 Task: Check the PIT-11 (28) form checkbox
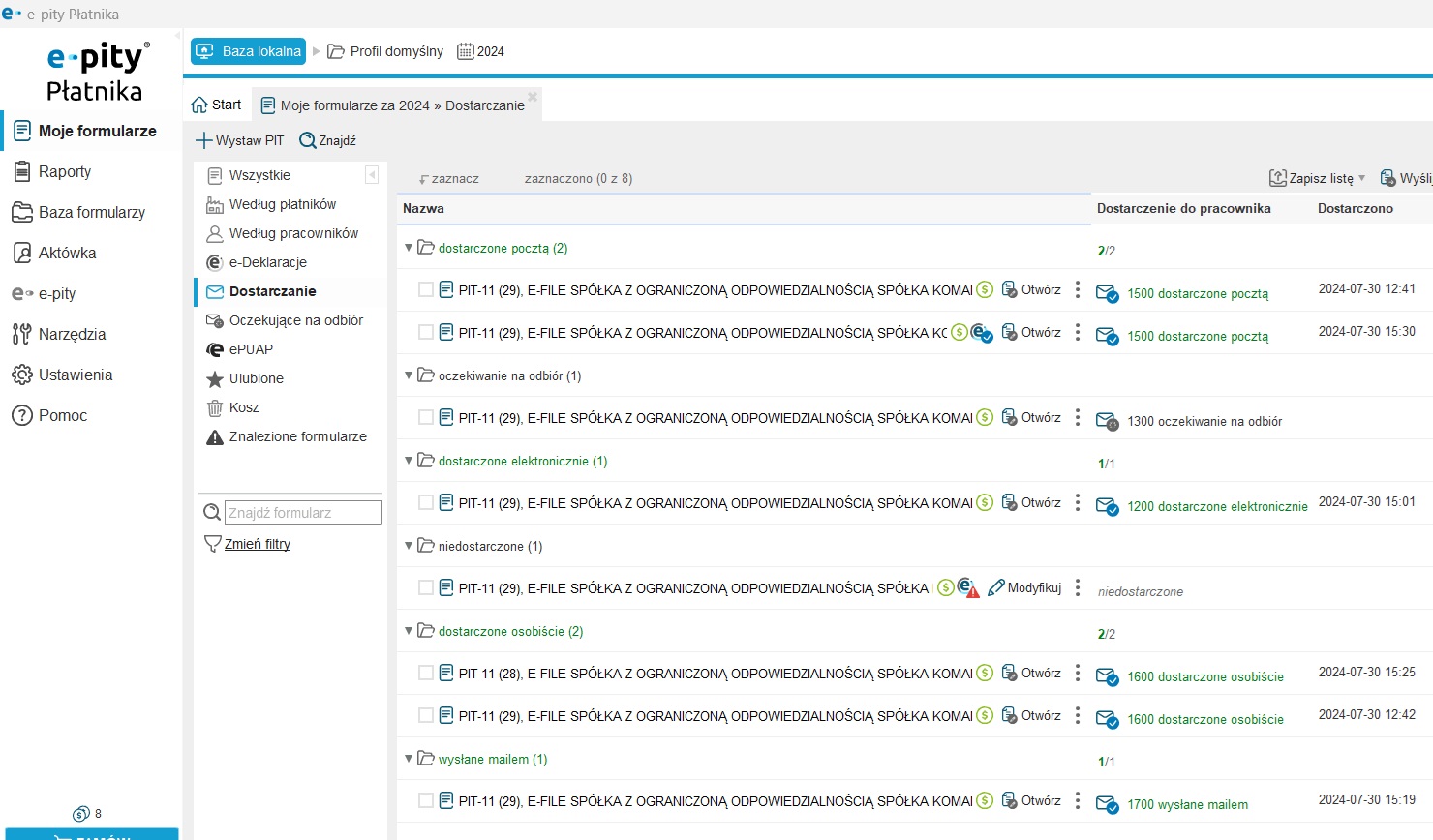point(426,674)
